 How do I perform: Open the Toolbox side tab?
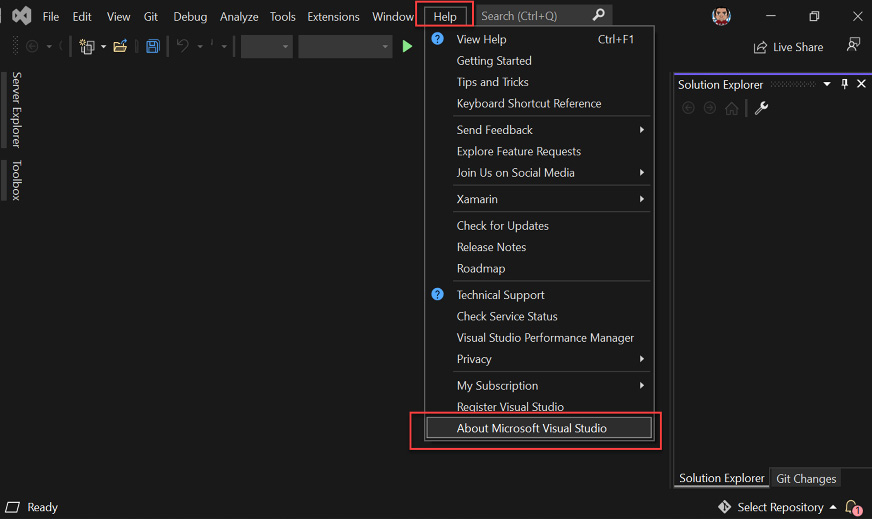(16, 180)
